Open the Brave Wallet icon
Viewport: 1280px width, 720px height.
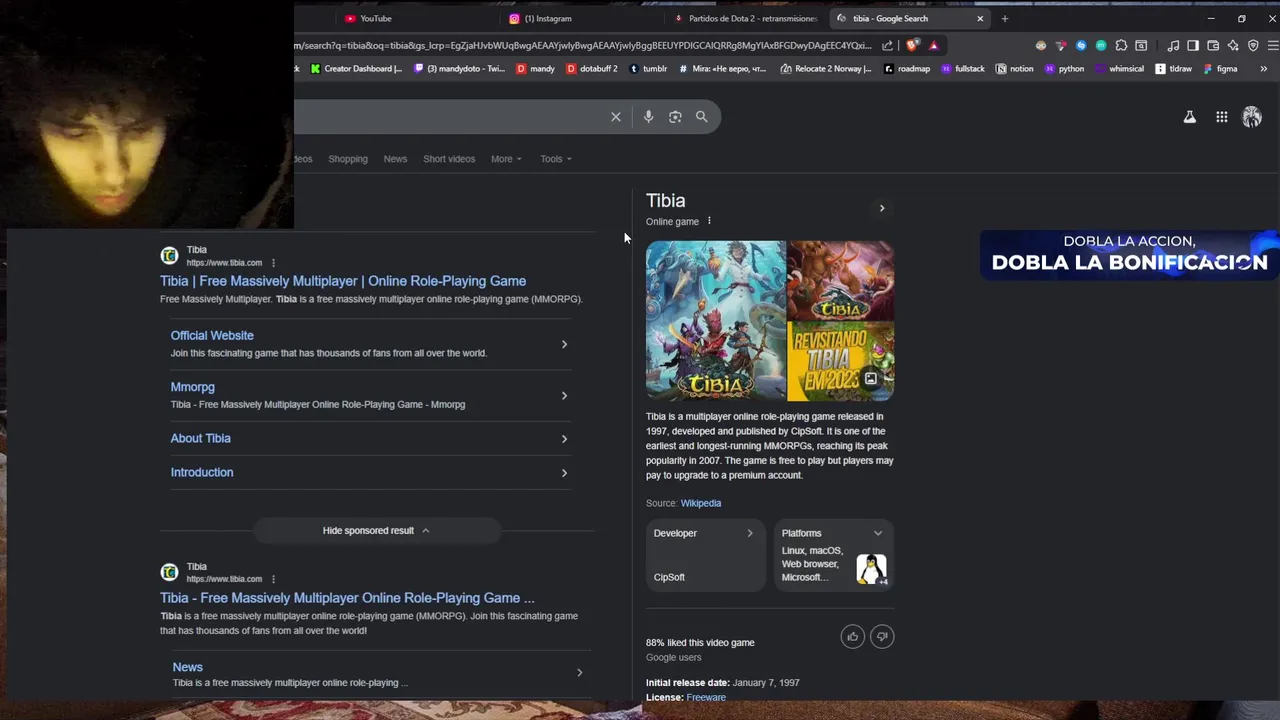pyautogui.click(x=1213, y=46)
